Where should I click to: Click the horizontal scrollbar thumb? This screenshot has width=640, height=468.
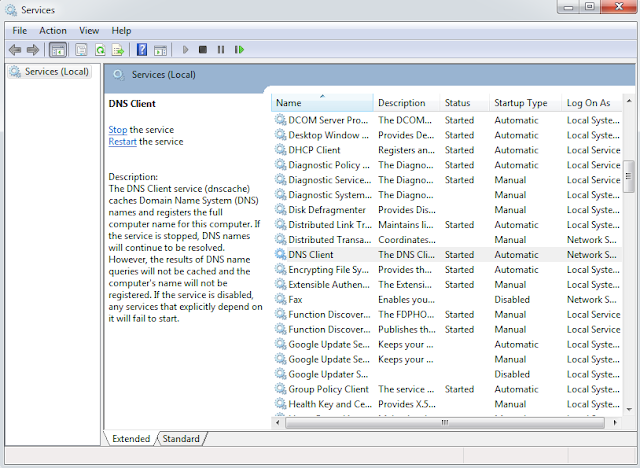[444, 423]
